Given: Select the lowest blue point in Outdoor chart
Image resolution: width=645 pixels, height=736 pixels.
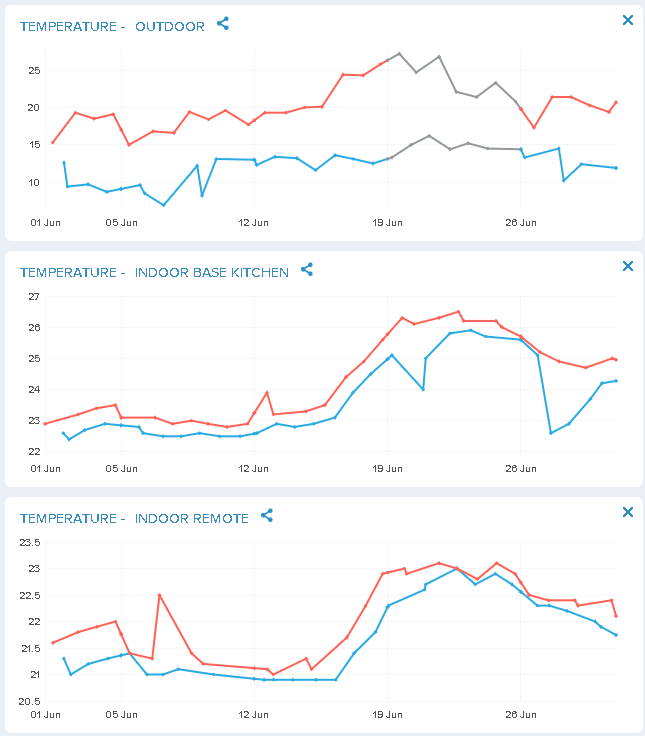Looking at the screenshot, I should pos(164,205).
